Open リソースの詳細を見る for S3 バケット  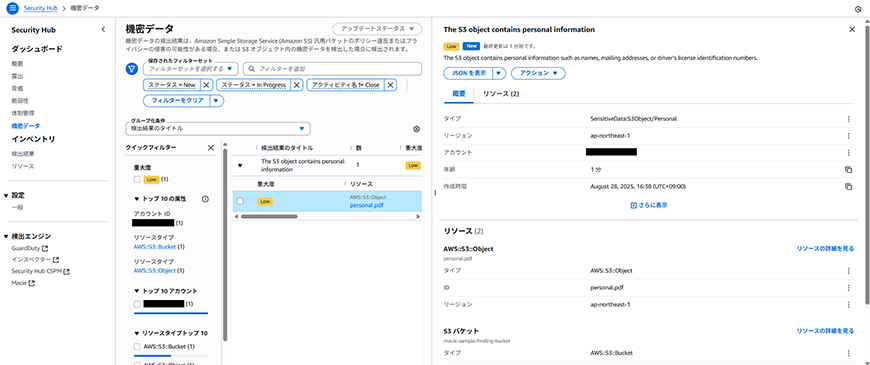coord(826,331)
